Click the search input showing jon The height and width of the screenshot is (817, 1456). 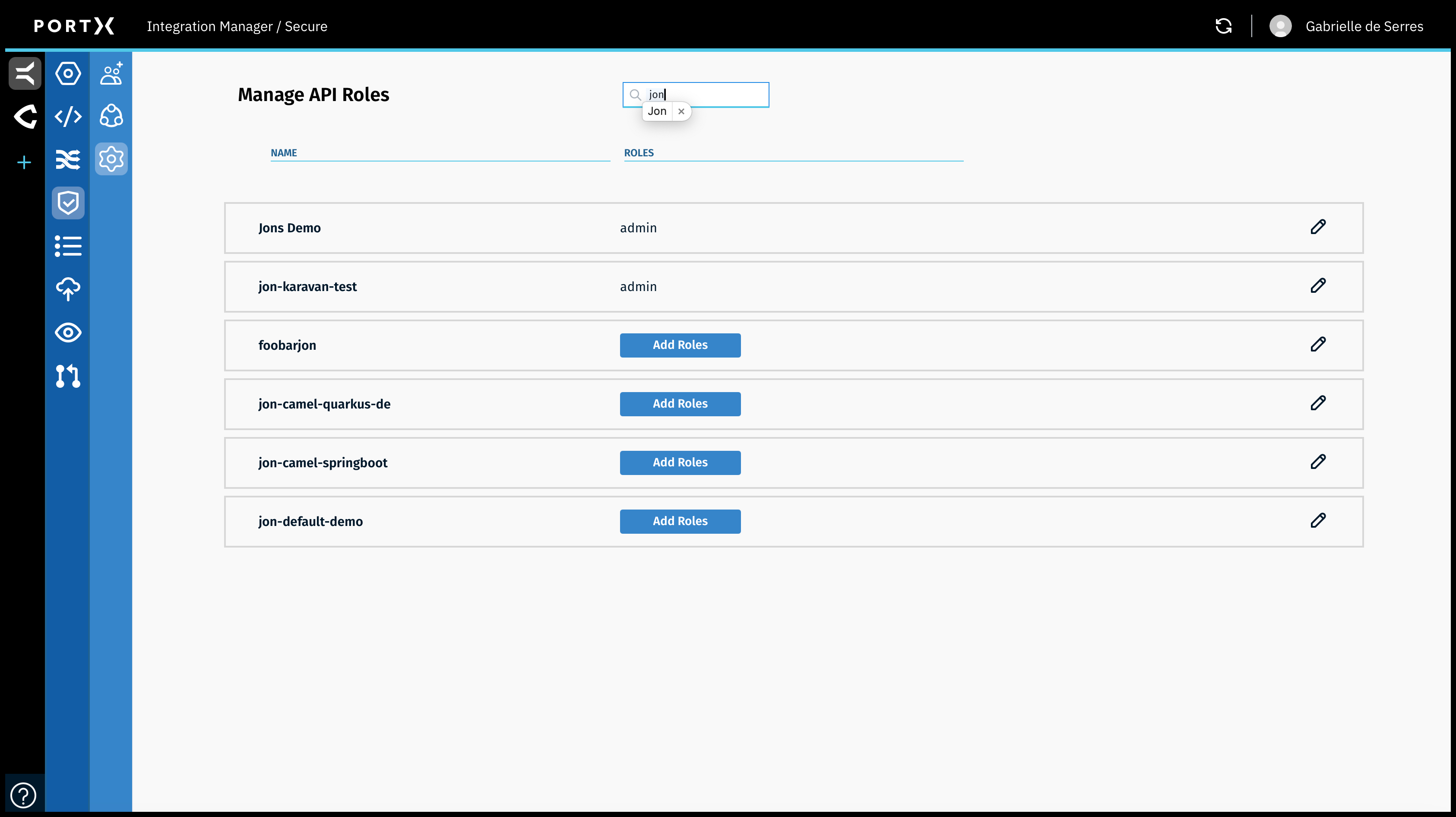coord(695,95)
